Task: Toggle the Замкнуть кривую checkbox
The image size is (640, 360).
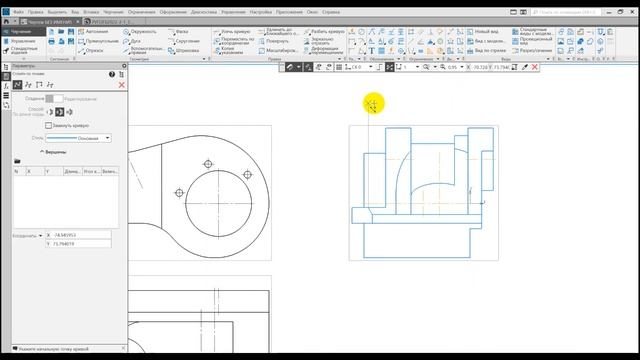Action: click(49, 126)
